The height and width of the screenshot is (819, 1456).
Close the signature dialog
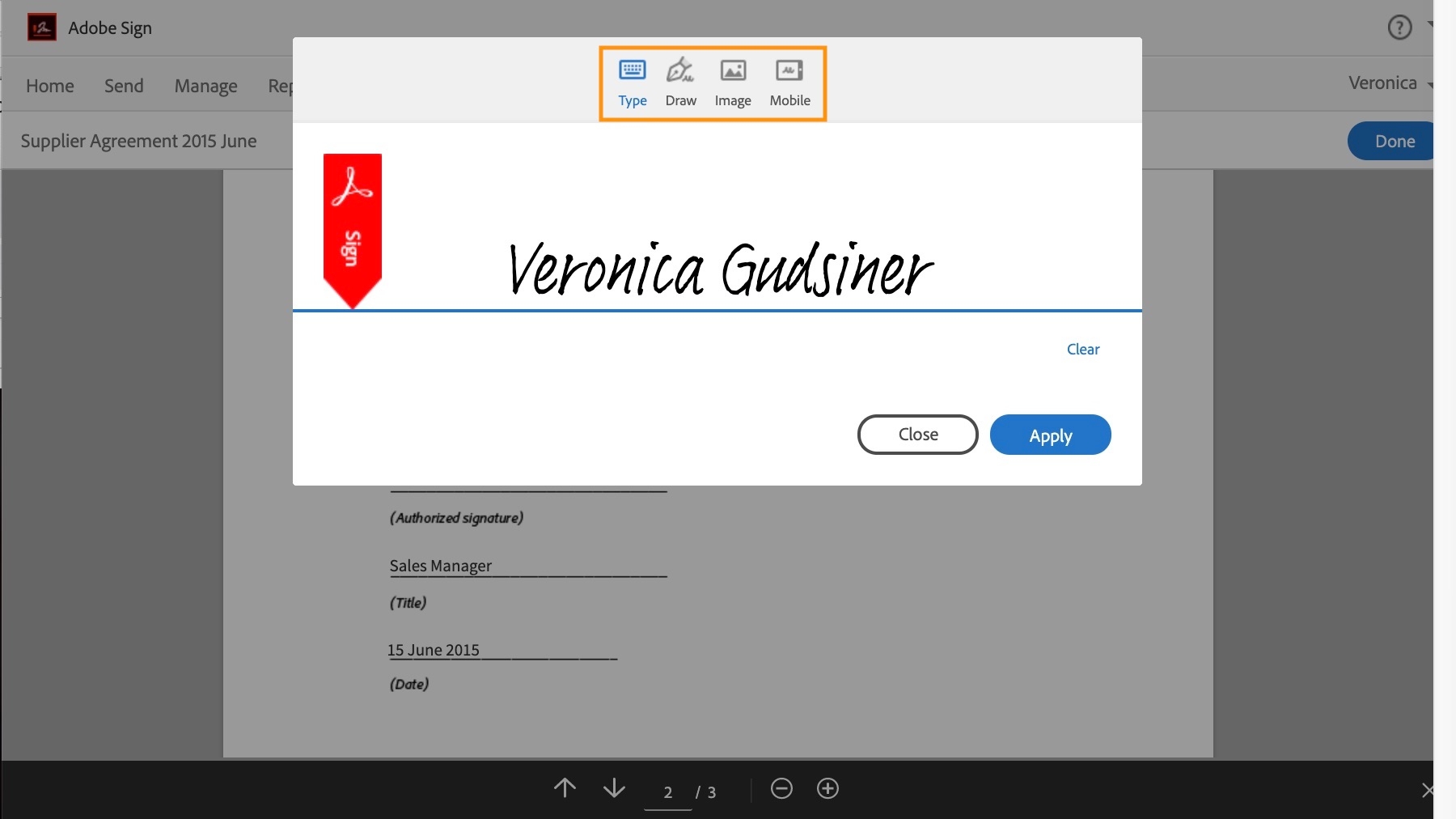pos(917,435)
